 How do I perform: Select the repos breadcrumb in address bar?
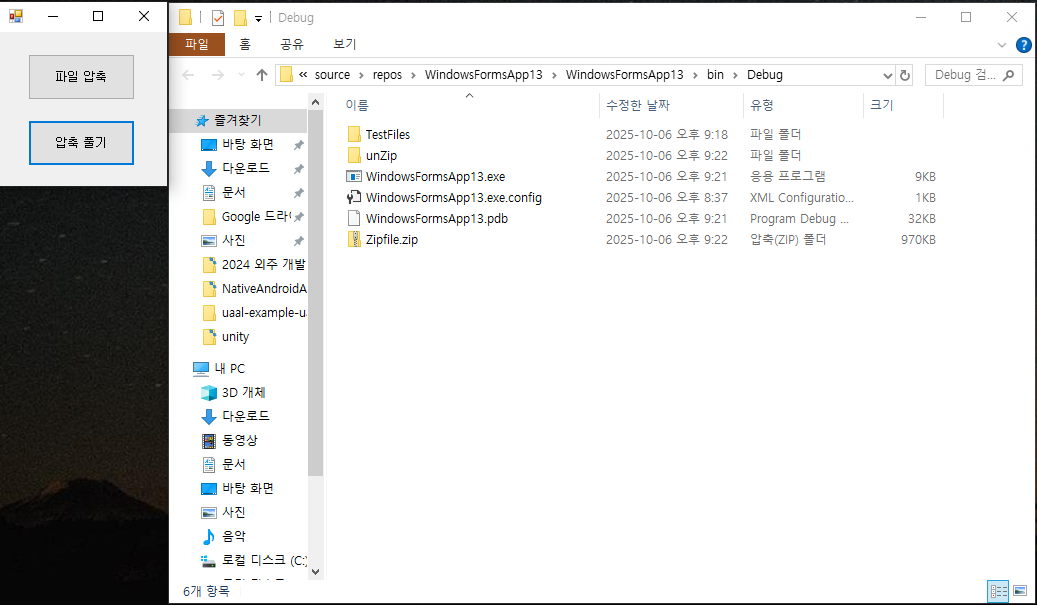pos(387,75)
